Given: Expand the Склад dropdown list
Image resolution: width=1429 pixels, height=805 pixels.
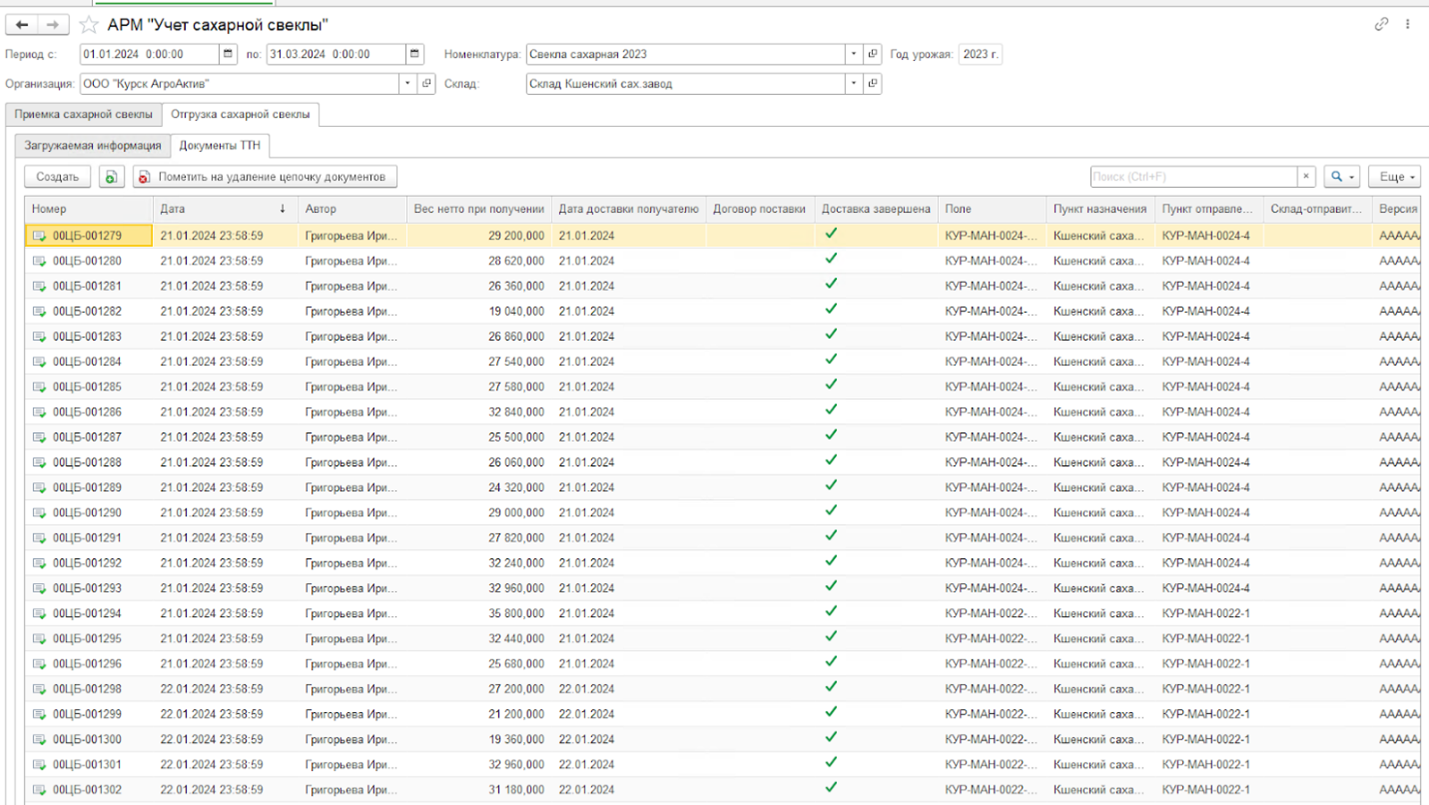Looking at the screenshot, I should (854, 84).
